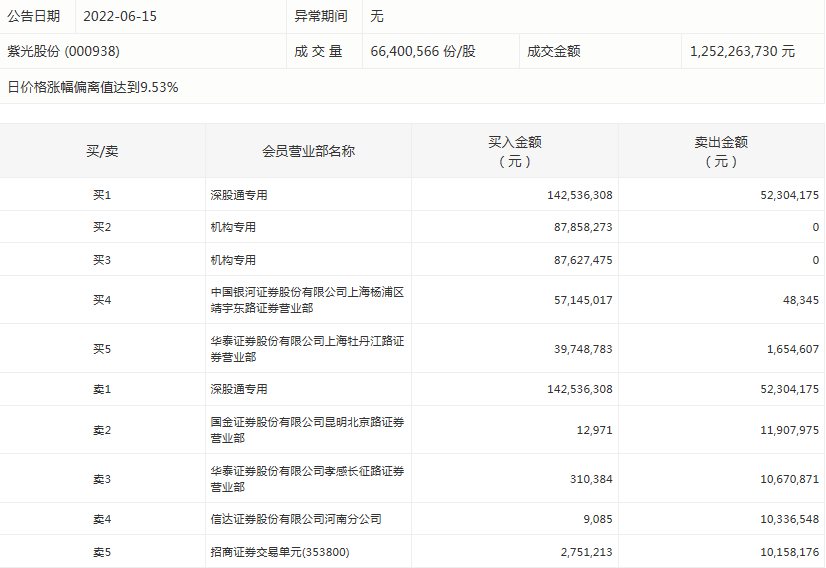The image size is (826, 568).
Task: Click the 卖1 row label
Action: (102, 389)
